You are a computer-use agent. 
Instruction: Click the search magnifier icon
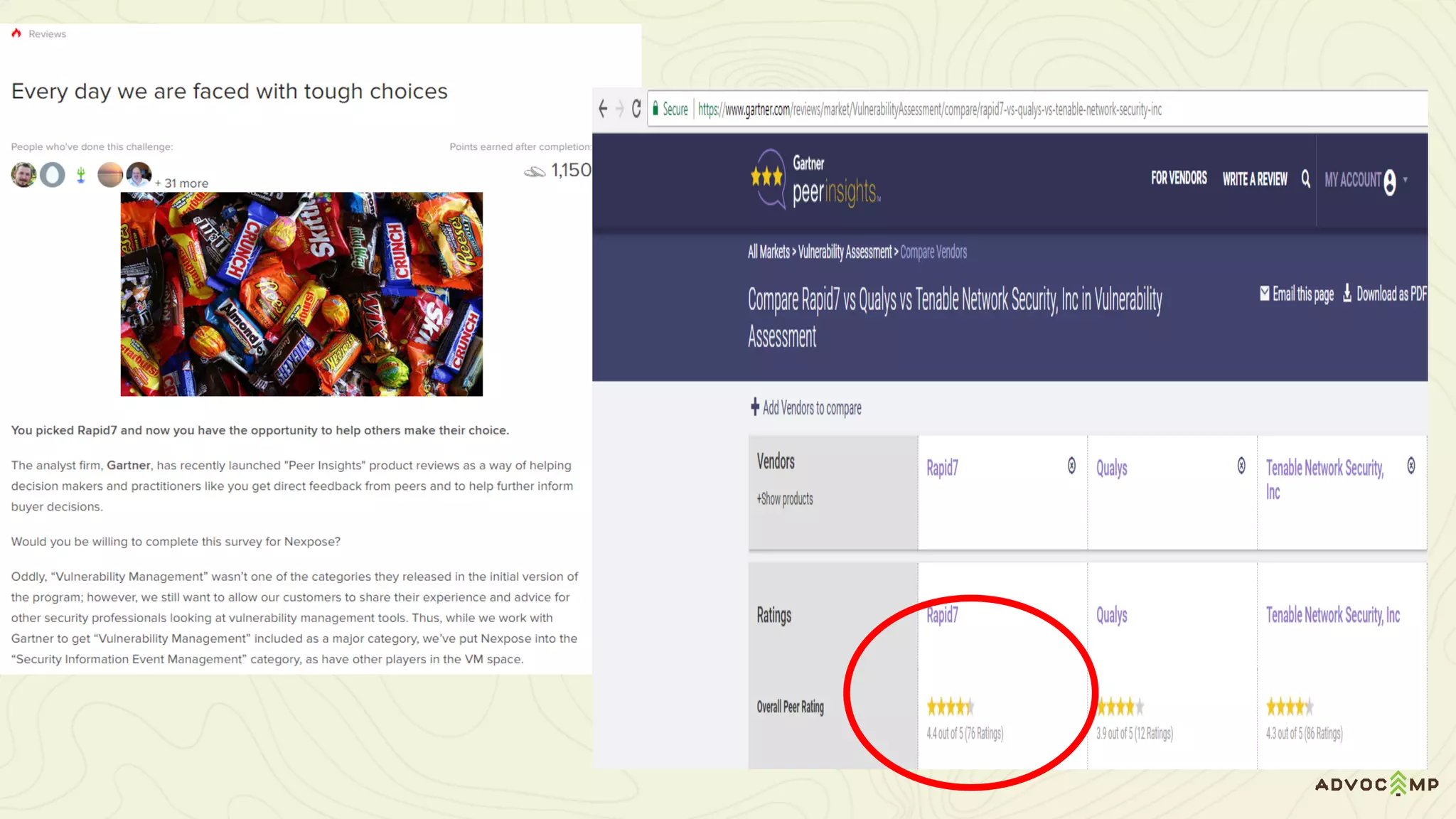point(1305,178)
